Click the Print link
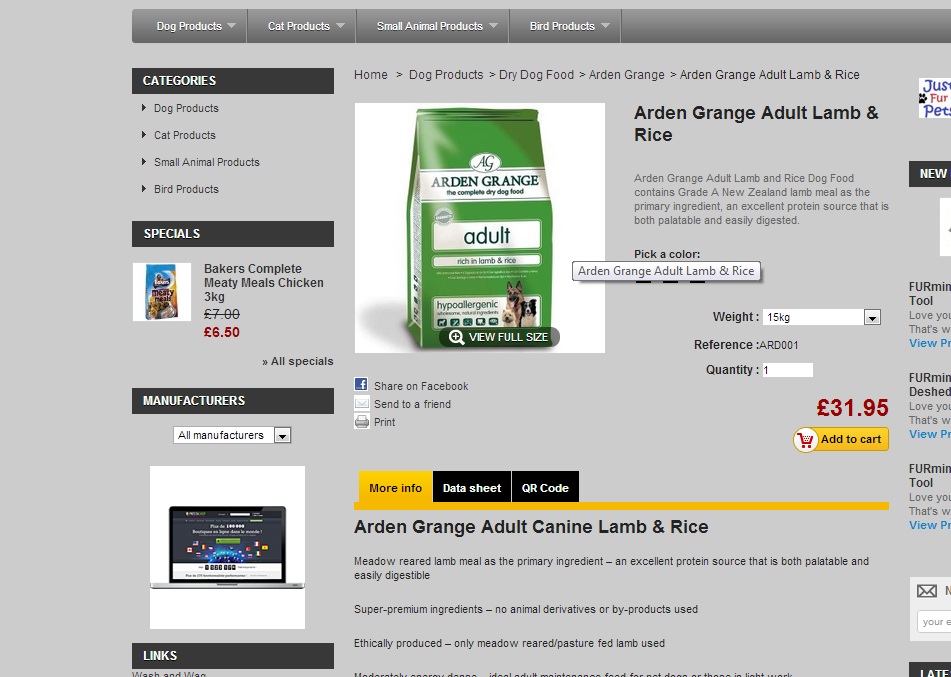The image size is (951, 677). [x=385, y=422]
